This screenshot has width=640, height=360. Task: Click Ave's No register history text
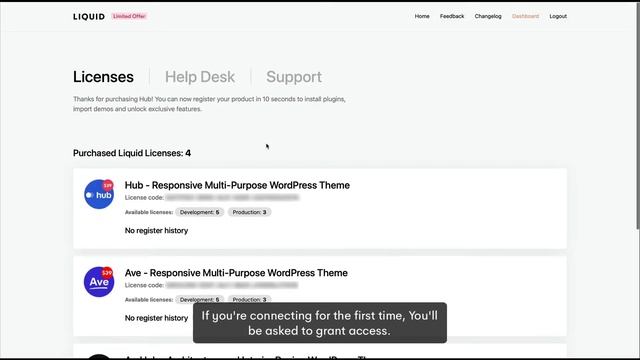pos(156,318)
